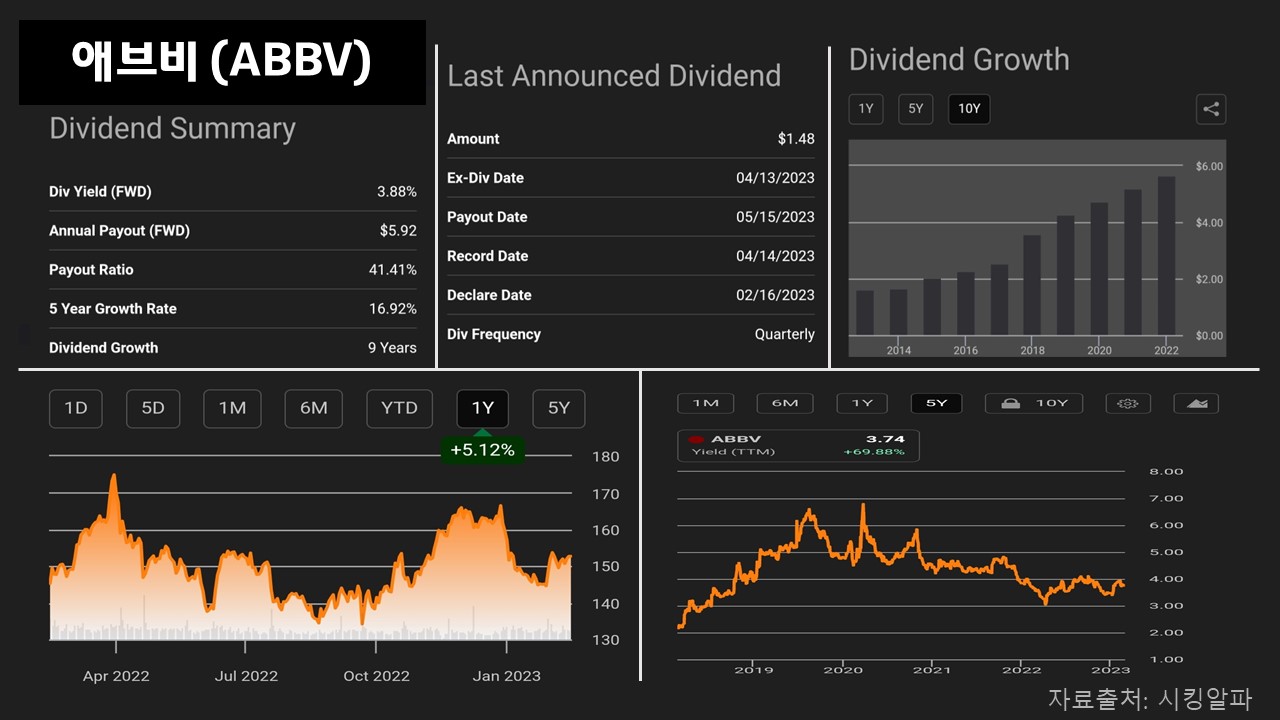Click the share icon in Dividend Growth
The width and height of the screenshot is (1280, 720).
point(1211,110)
